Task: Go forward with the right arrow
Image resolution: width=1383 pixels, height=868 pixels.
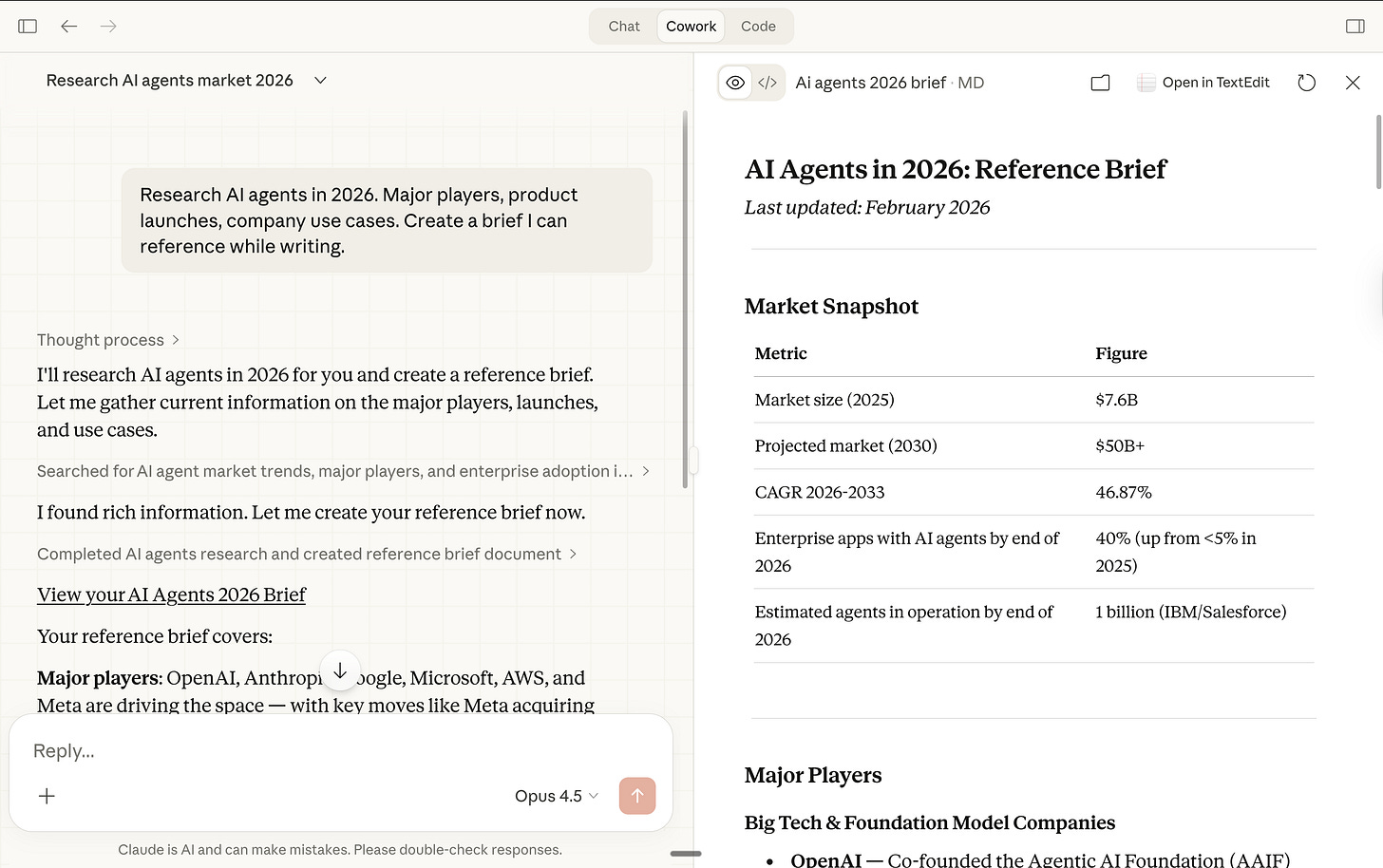Action: coord(108,27)
